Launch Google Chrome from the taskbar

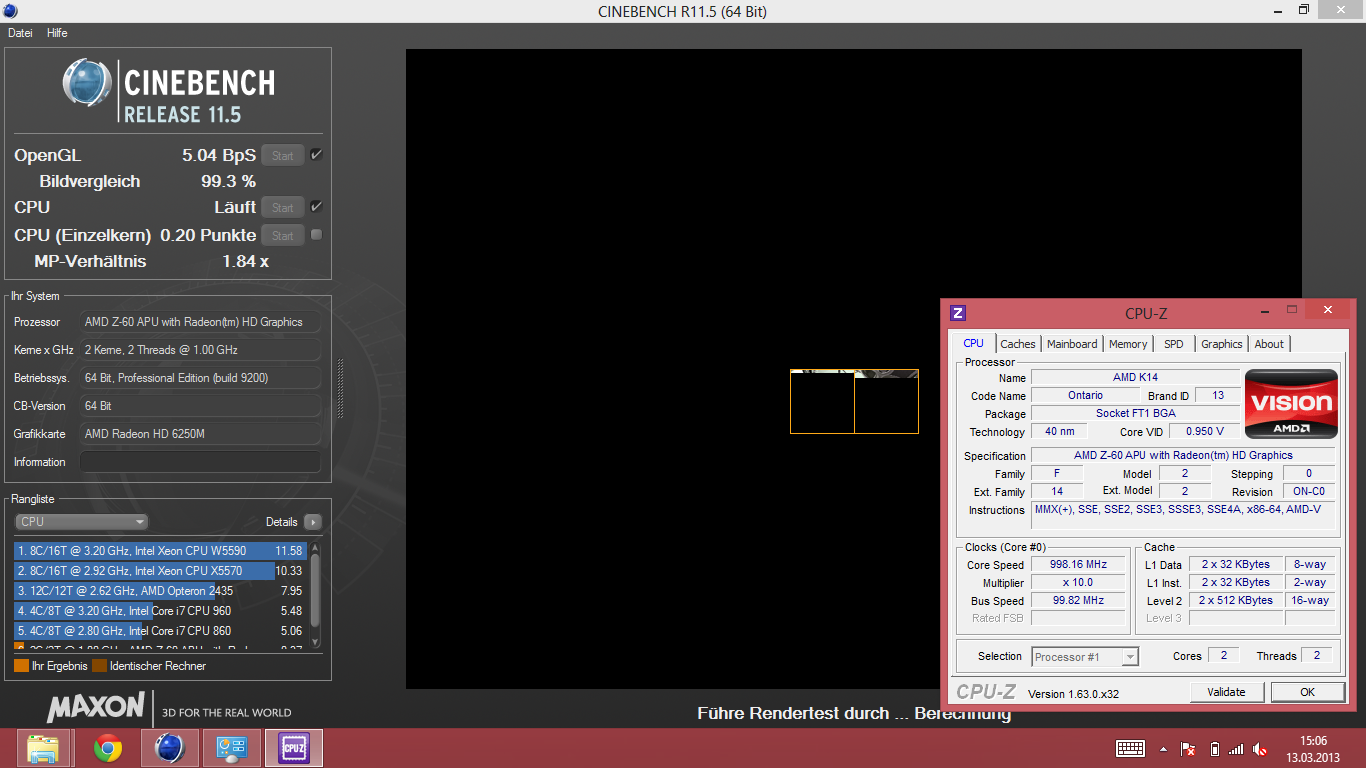[107, 747]
